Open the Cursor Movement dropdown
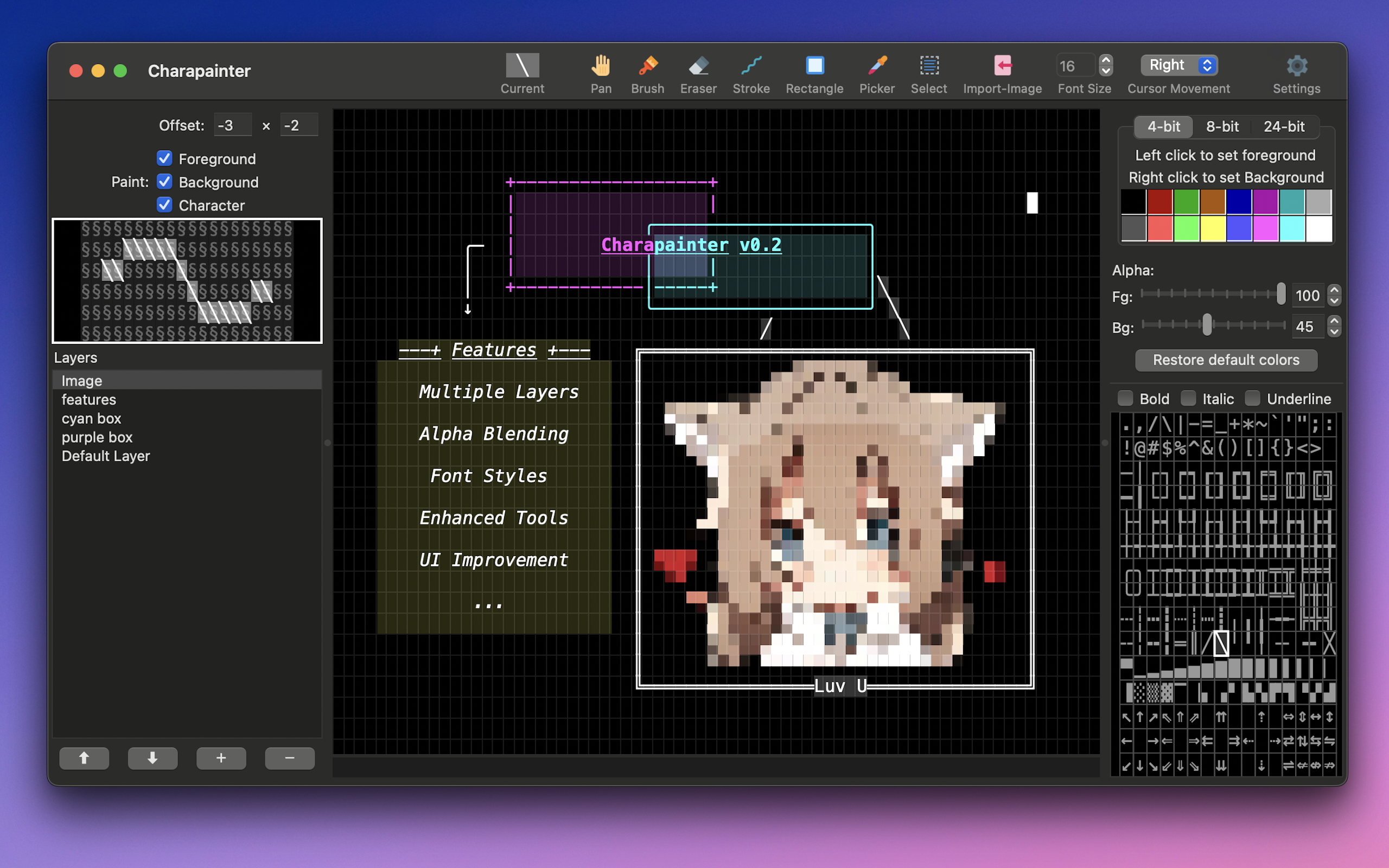The image size is (1389, 868). [1179, 65]
